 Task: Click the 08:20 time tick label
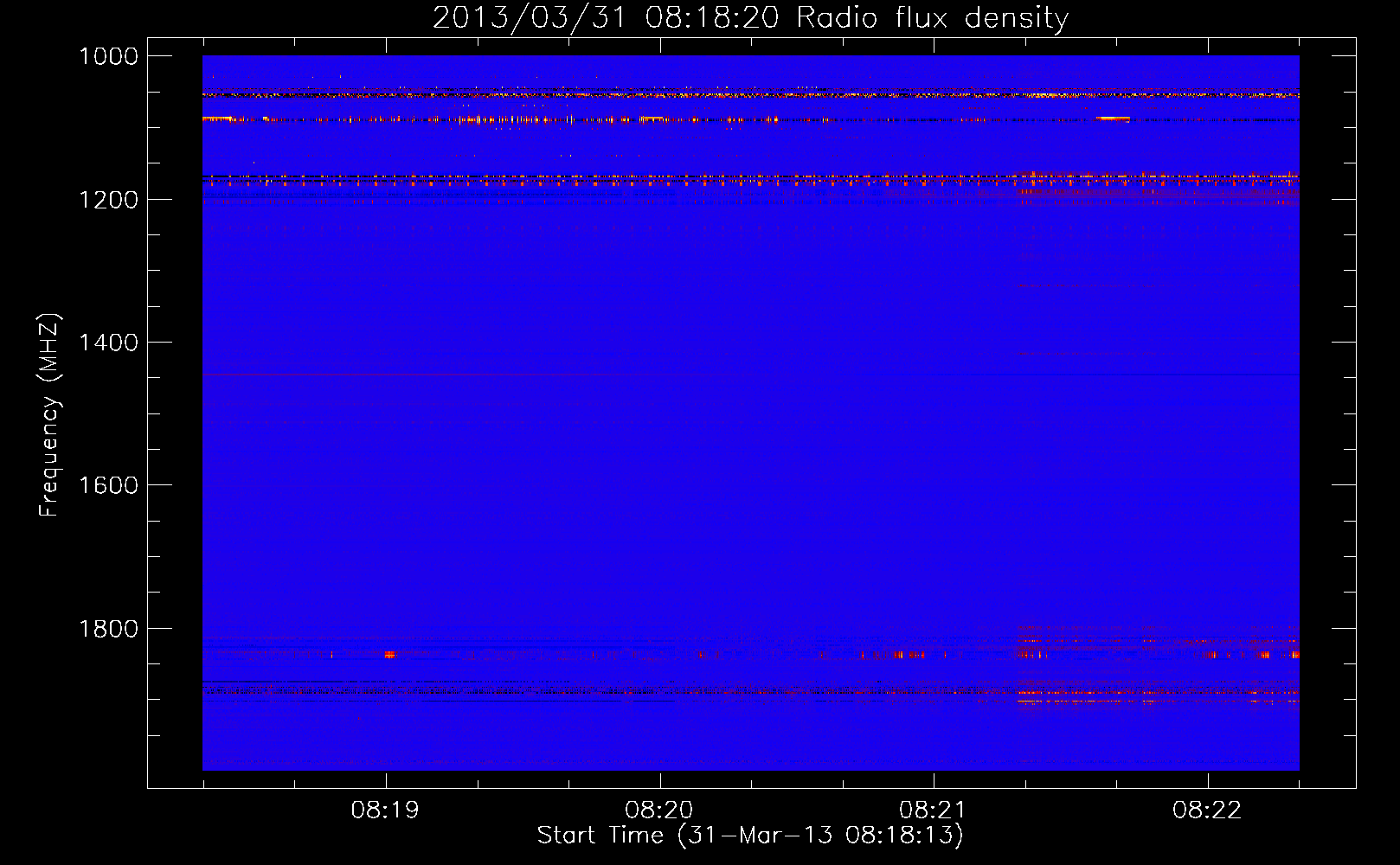coord(659,811)
